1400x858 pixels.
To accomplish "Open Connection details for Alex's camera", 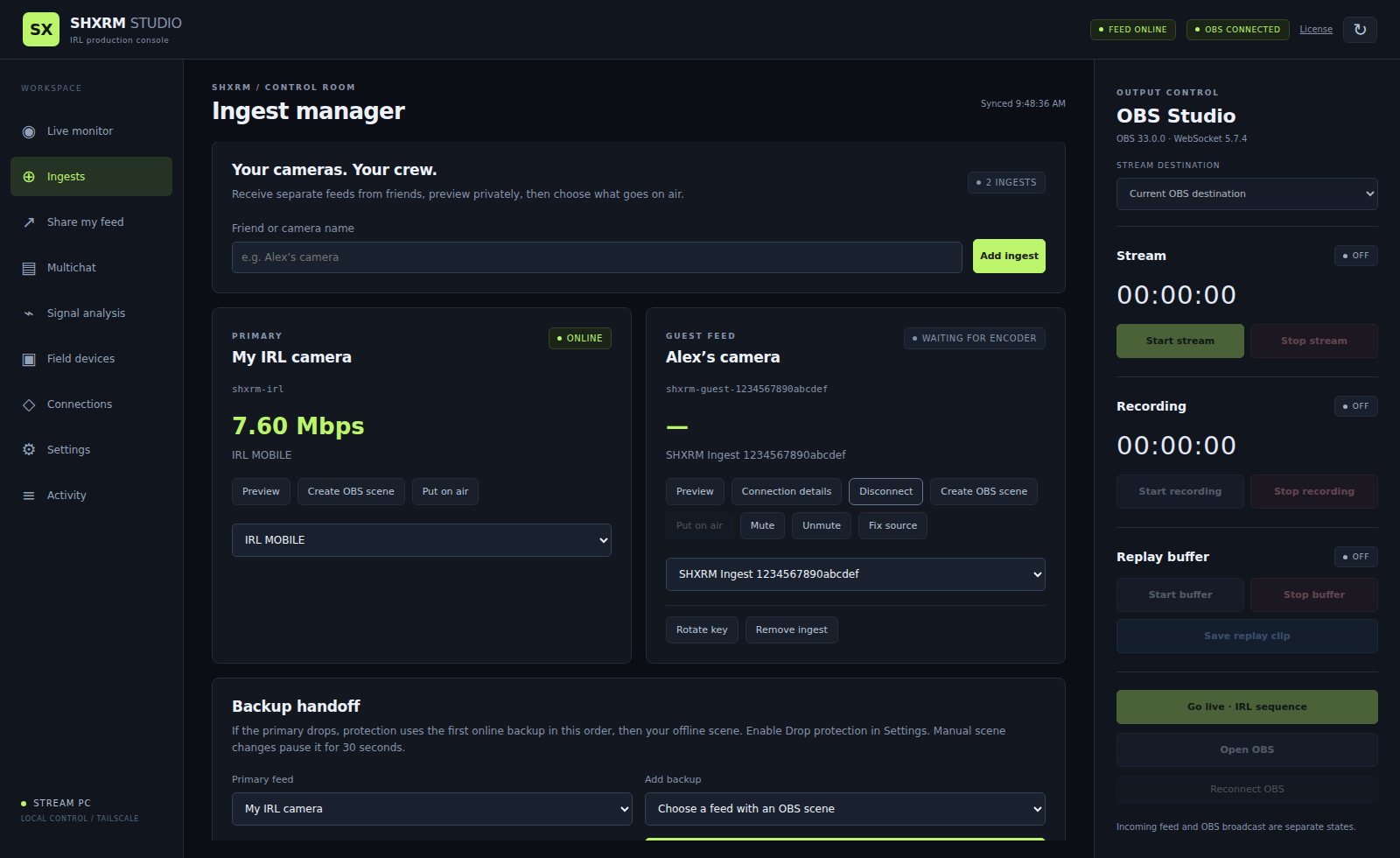I will click(x=787, y=492).
